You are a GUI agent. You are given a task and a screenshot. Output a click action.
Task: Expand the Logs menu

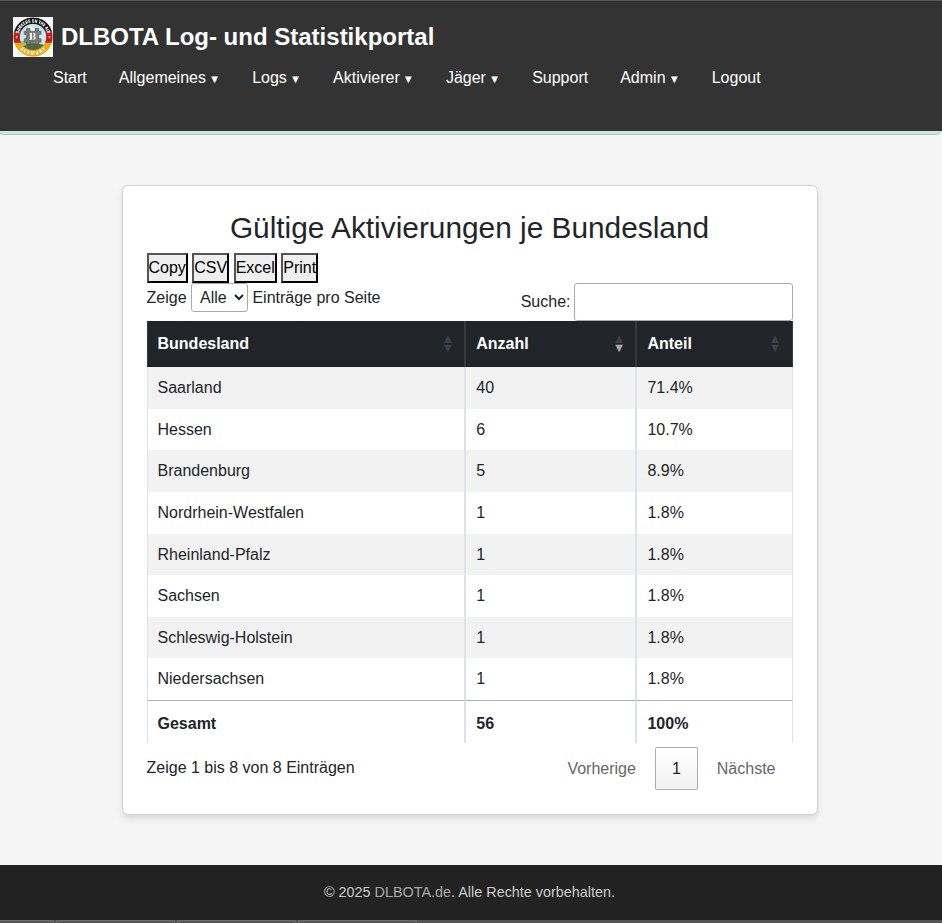tap(275, 78)
